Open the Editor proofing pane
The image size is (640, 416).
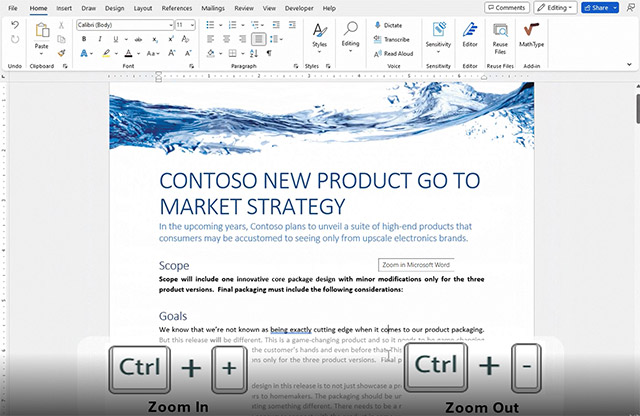(x=470, y=35)
